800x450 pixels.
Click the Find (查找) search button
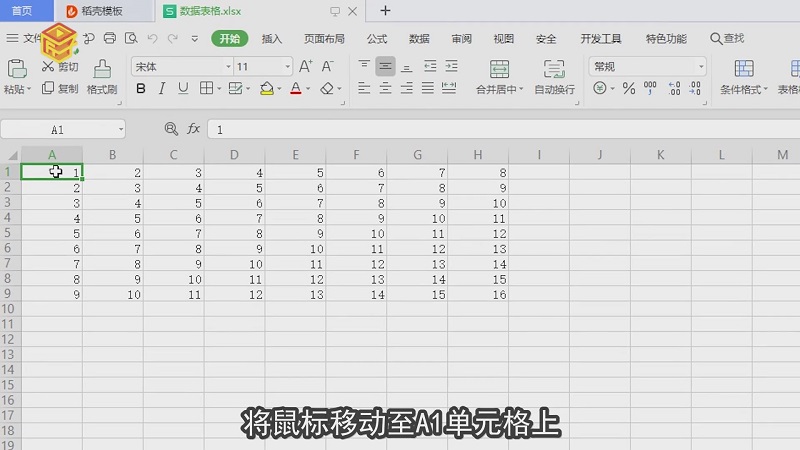(727, 39)
